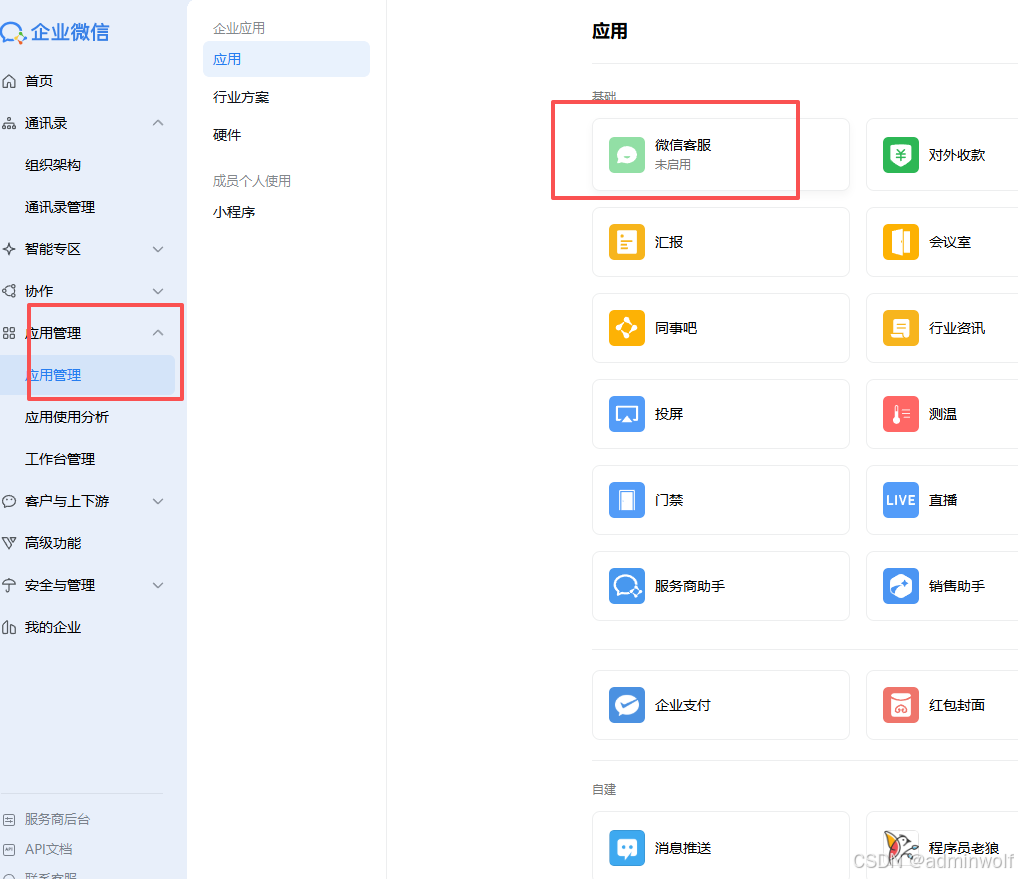Open 应用使用分析 in the sidebar
This screenshot has width=1018, height=879.
pos(67,417)
